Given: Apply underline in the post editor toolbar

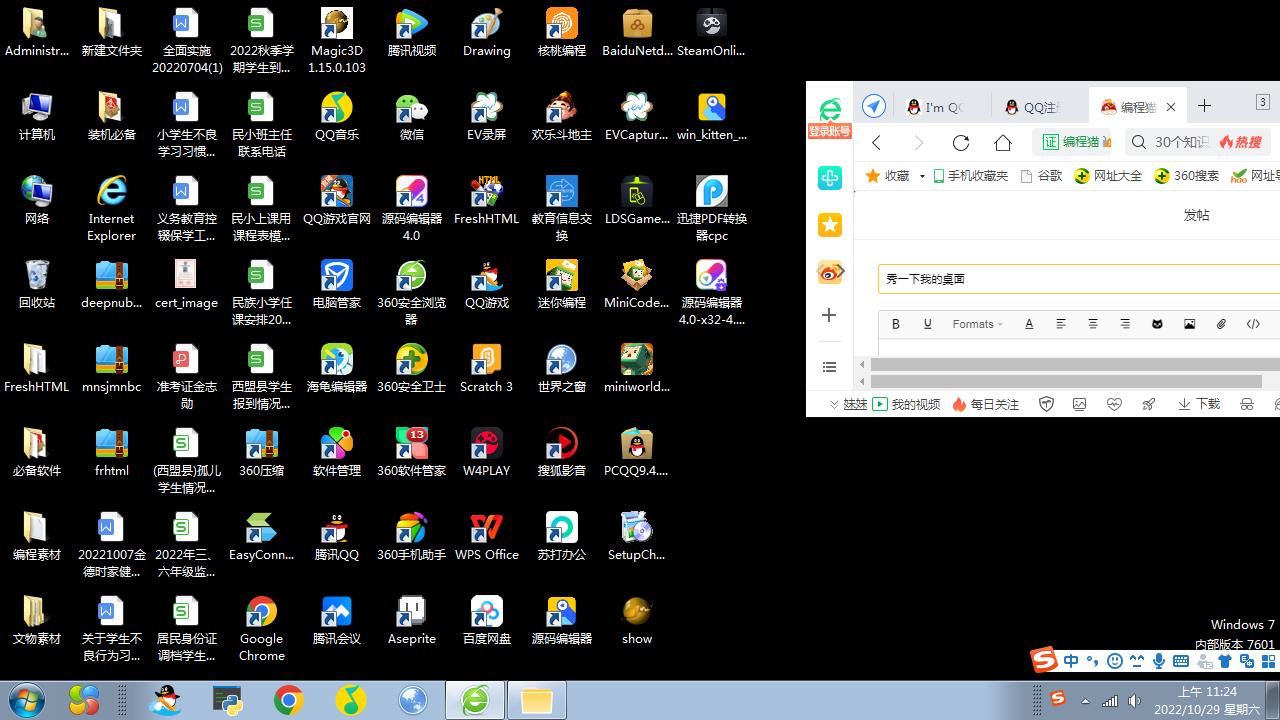Looking at the screenshot, I should (x=928, y=324).
